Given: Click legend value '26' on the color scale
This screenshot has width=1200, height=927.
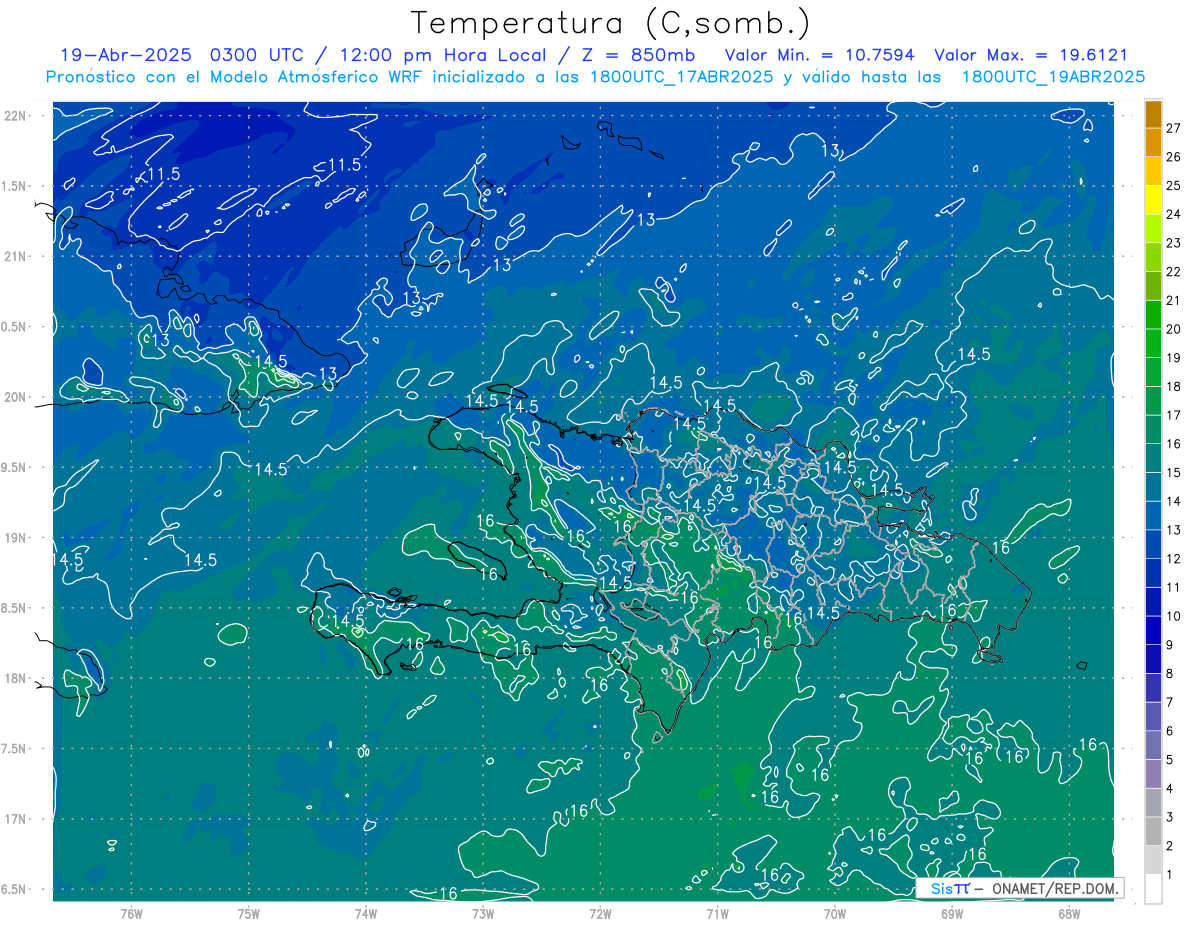Looking at the screenshot, I should point(1174,157).
